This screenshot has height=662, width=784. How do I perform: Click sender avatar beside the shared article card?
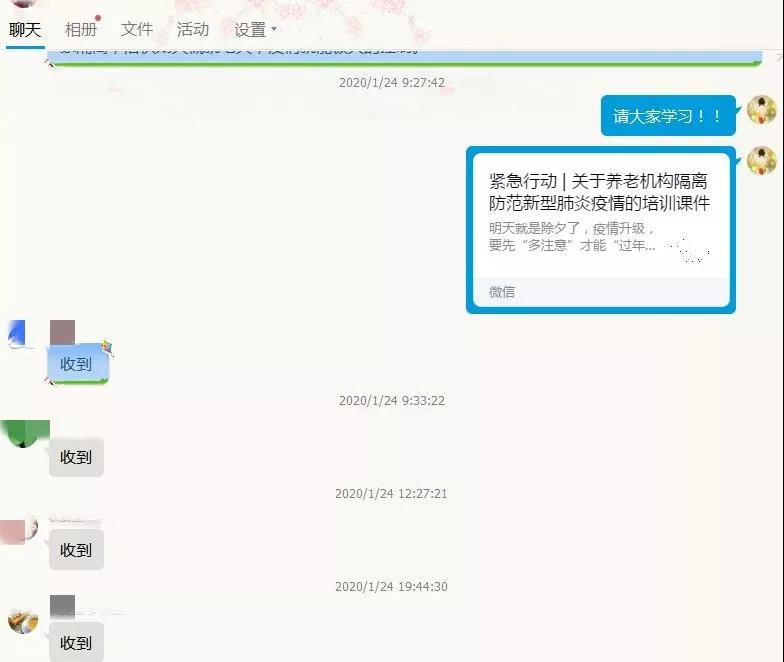pos(761,160)
